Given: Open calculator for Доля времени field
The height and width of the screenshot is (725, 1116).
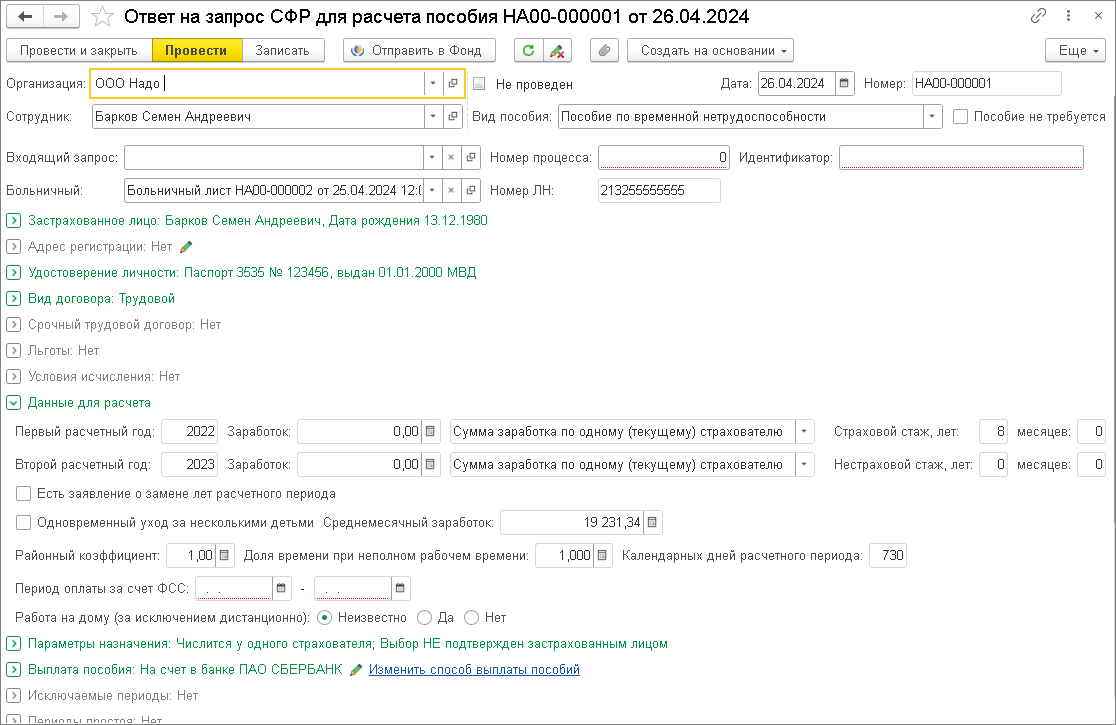Looking at the screenshot, I should click(x=601, y=556).
